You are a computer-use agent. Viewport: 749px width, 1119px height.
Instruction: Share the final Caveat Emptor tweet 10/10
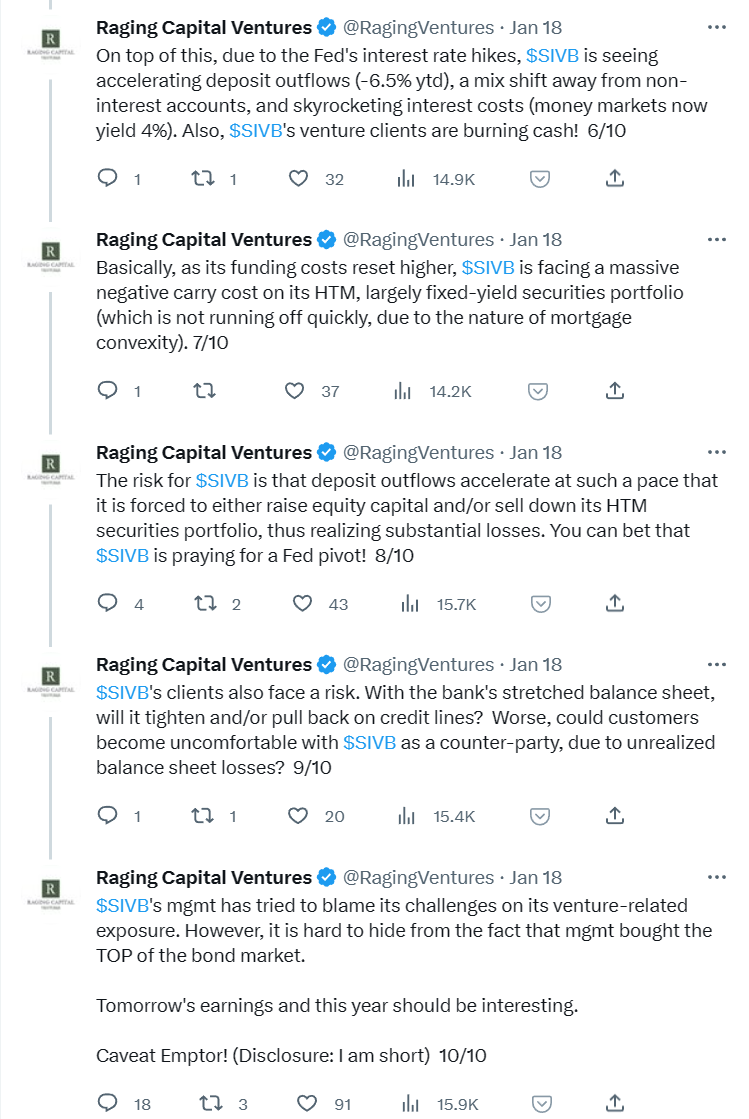614,1104
